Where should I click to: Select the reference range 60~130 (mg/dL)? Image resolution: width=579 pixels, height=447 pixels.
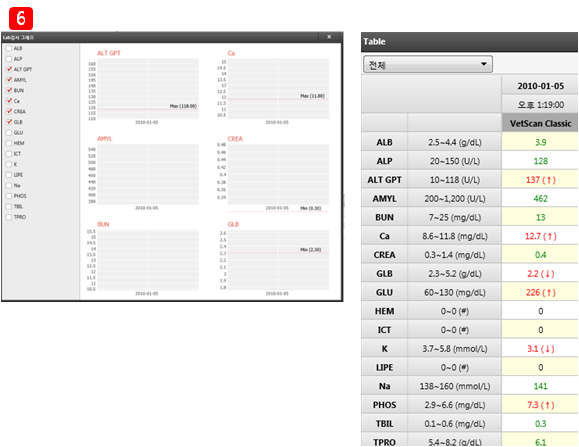(x=455, y=292)
